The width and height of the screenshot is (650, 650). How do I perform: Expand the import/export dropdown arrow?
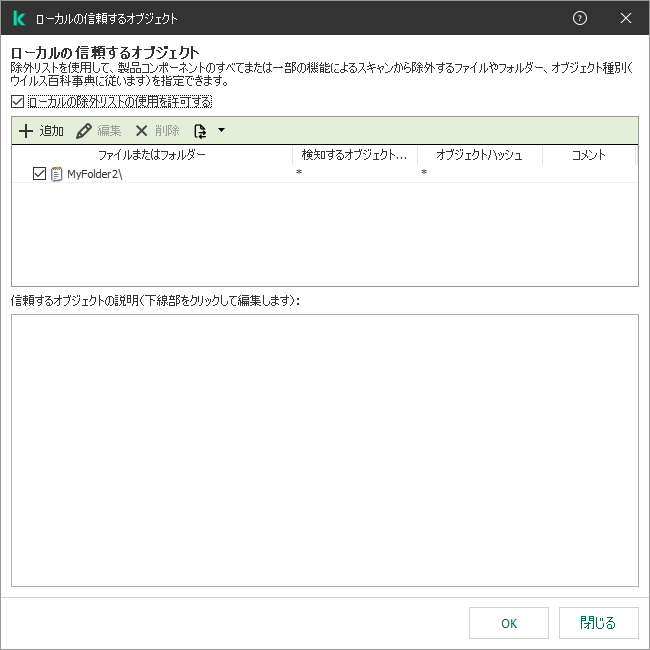click(221, 130)
